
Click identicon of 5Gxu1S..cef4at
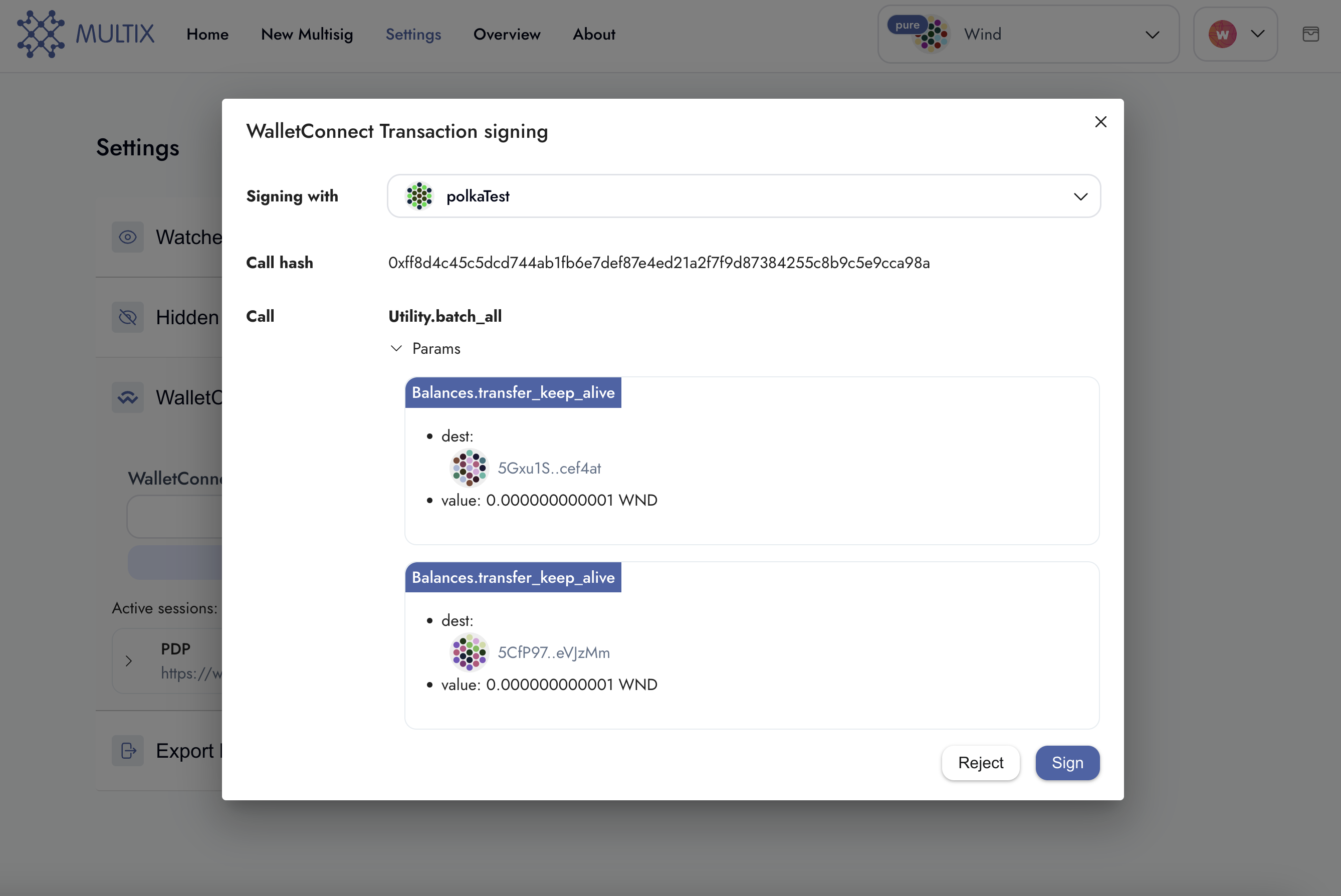click(x=469, y=468)
